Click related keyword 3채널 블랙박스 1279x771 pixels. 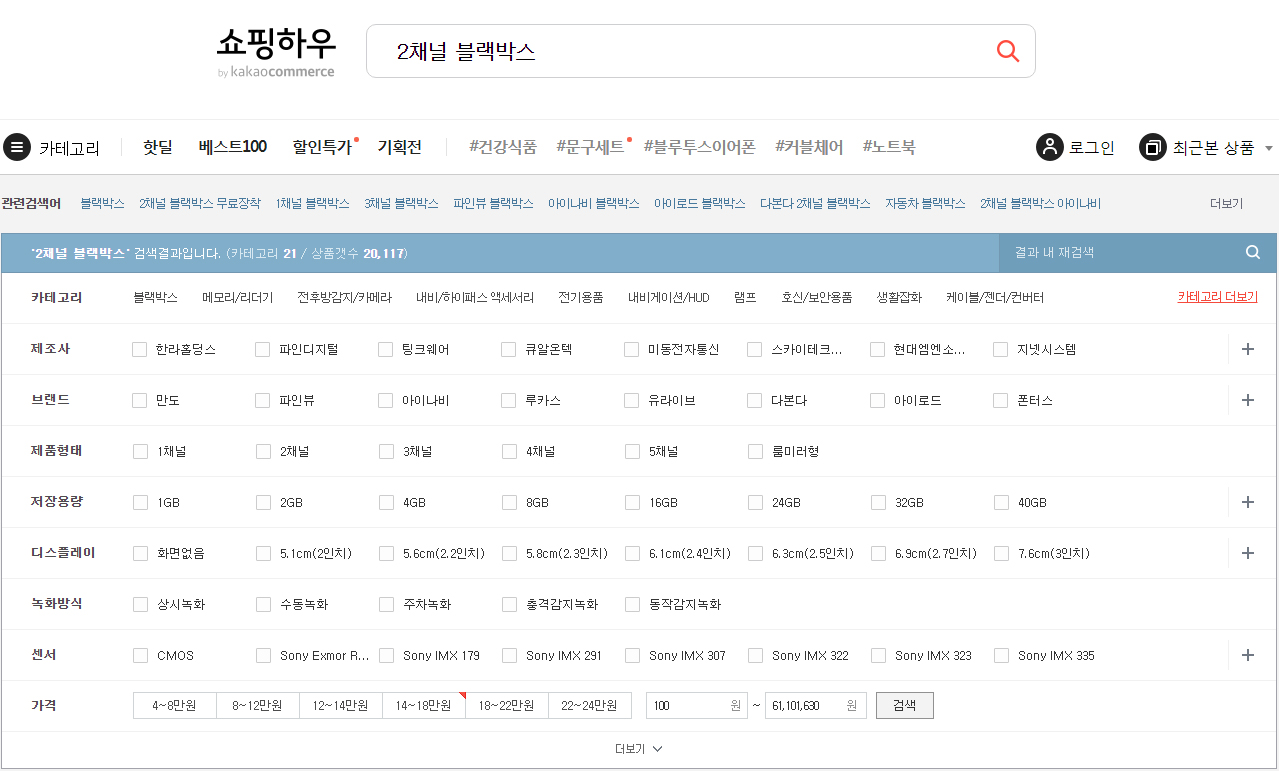pyautogui.click(x=401, y=203)
